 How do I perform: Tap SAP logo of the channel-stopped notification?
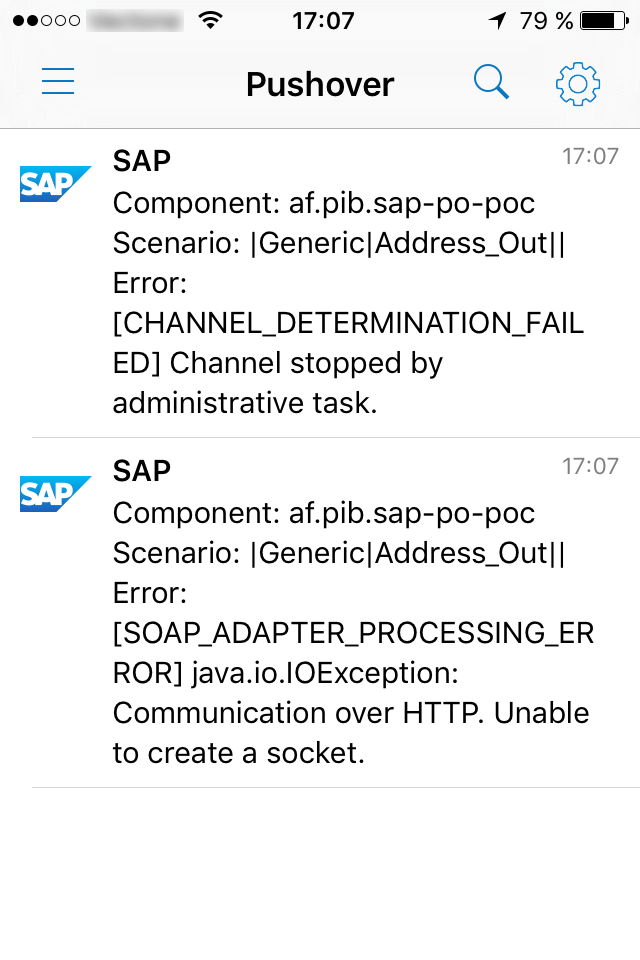pyautogui.click(x=55, y=184)
